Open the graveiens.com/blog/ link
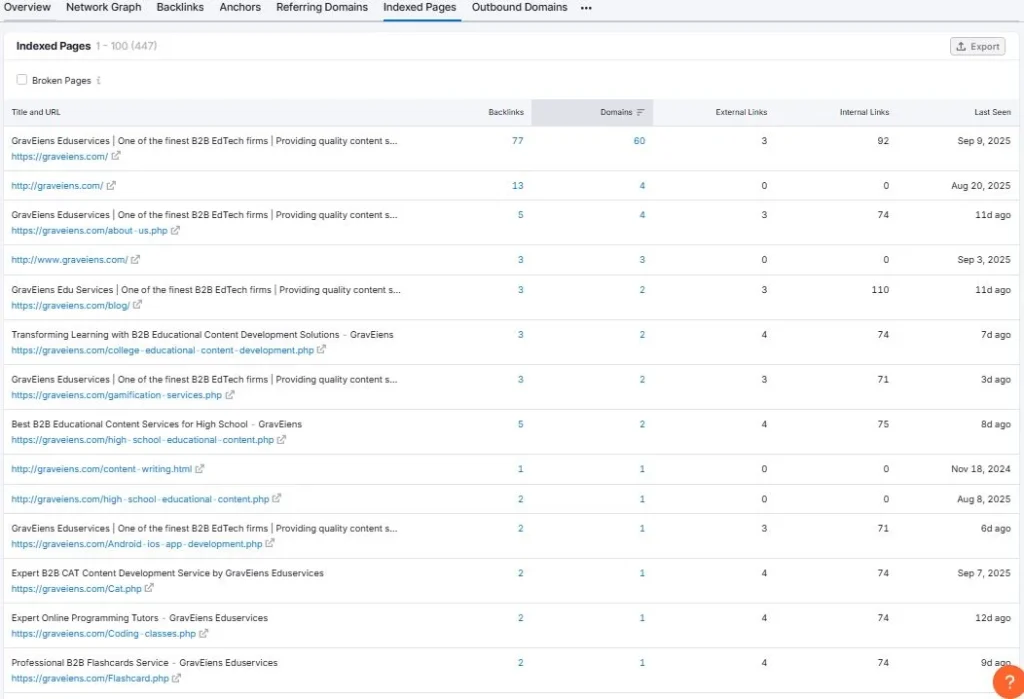1024x699 pixels. (x=71, y=306)
